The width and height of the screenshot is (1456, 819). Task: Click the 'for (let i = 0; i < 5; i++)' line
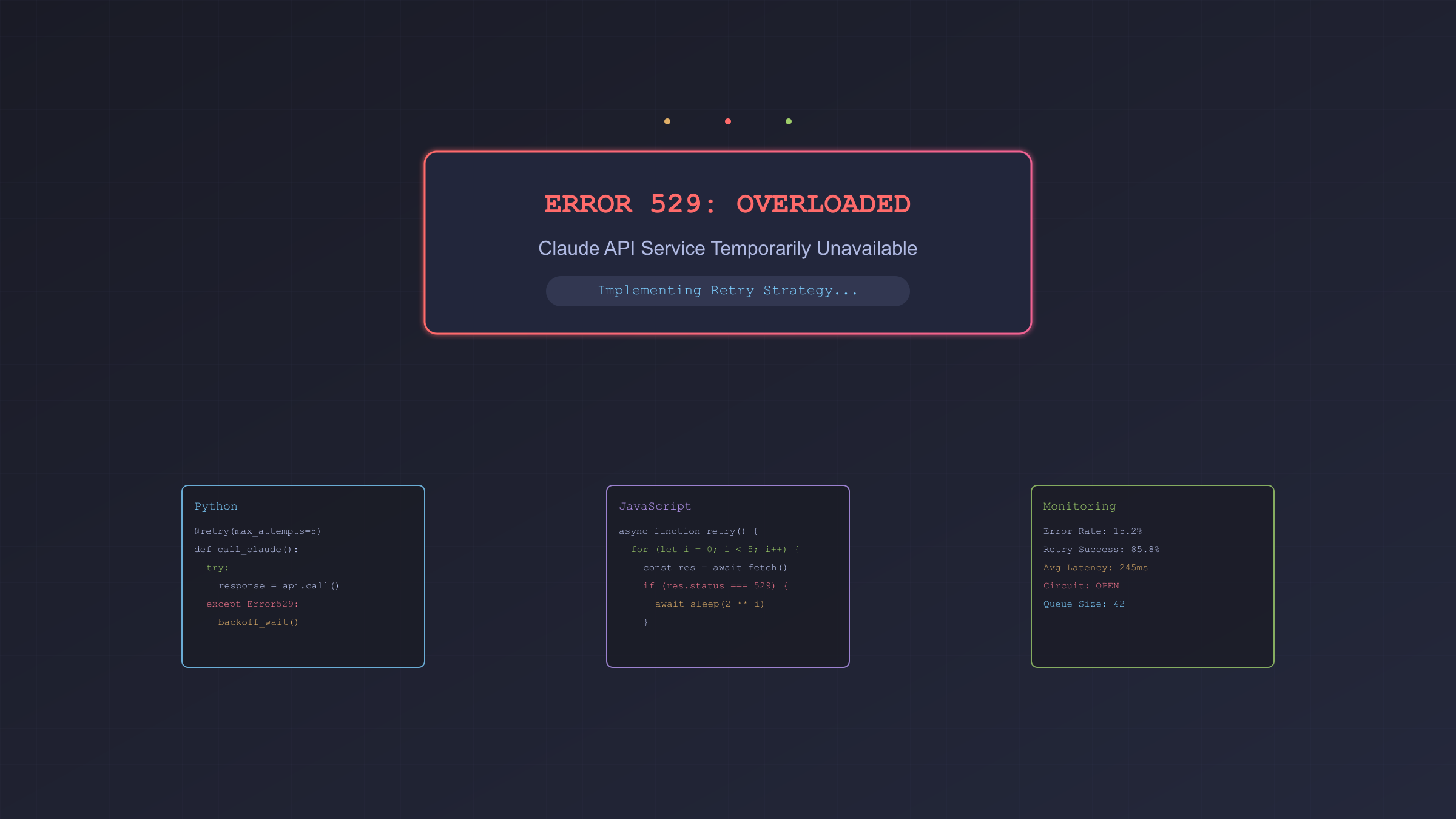715,550
